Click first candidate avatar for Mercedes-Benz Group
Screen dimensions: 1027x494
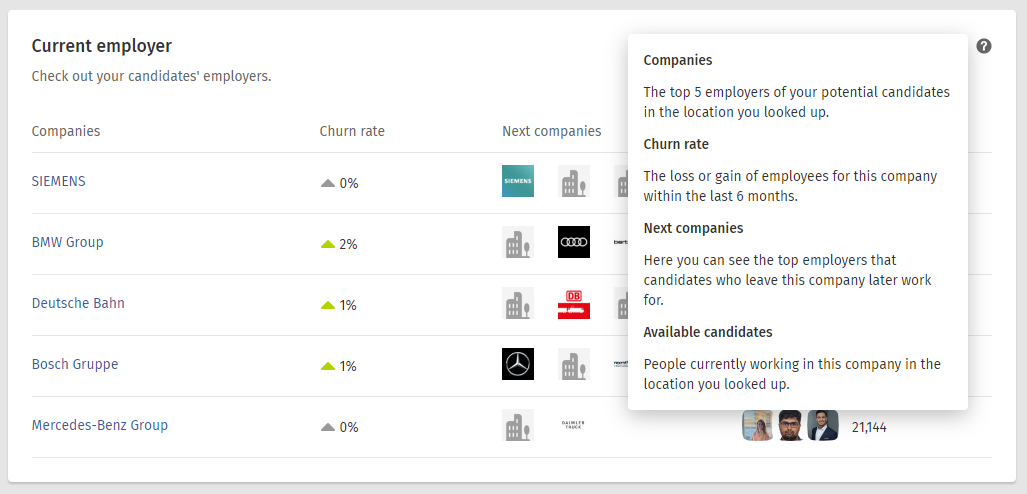click(x=758, y=426)
